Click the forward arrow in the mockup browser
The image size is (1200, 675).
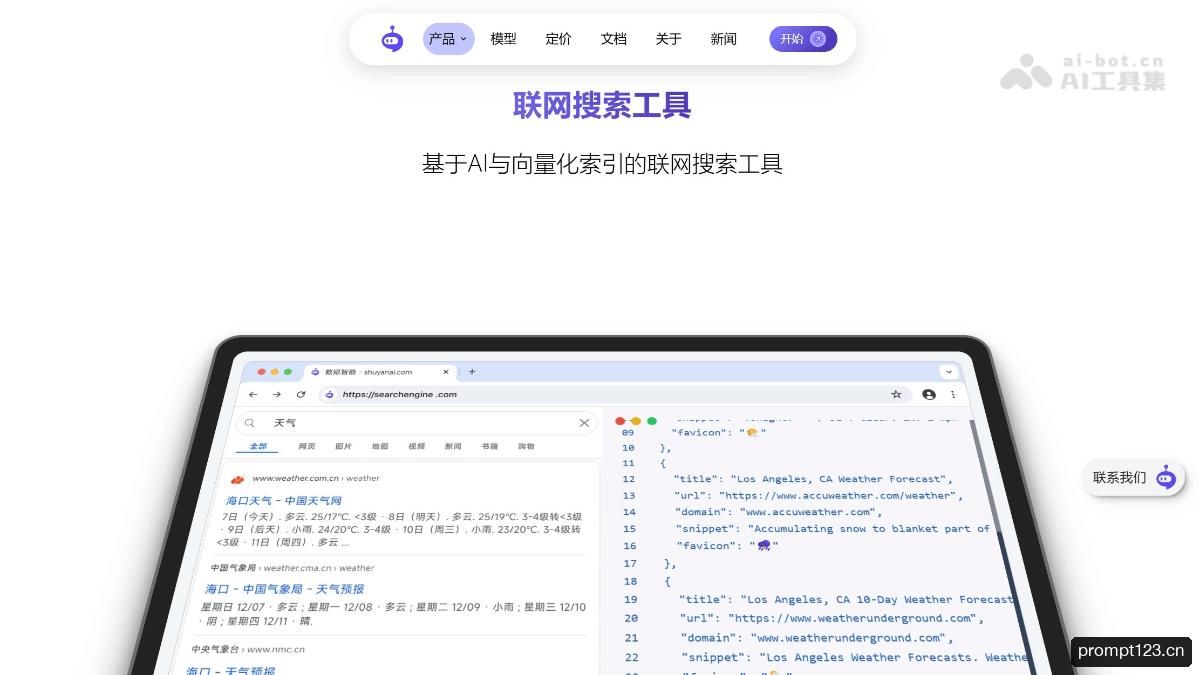click(277, 395)
